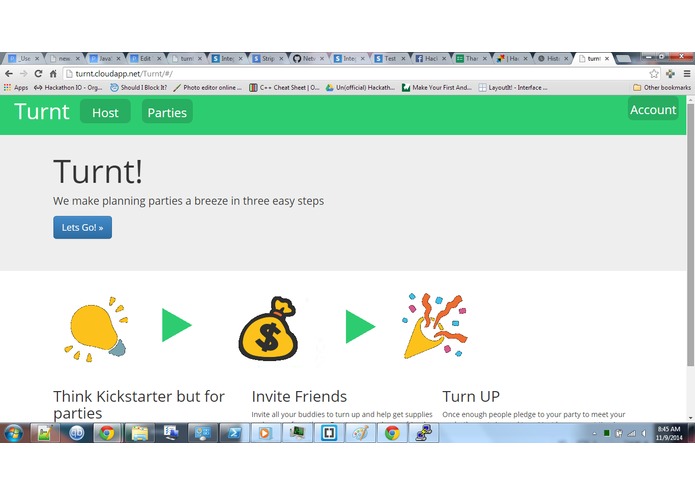Click the light bulb idea image
Image resolution: width=695 pixels, height=494 pixels.
[x=96, y=329]
